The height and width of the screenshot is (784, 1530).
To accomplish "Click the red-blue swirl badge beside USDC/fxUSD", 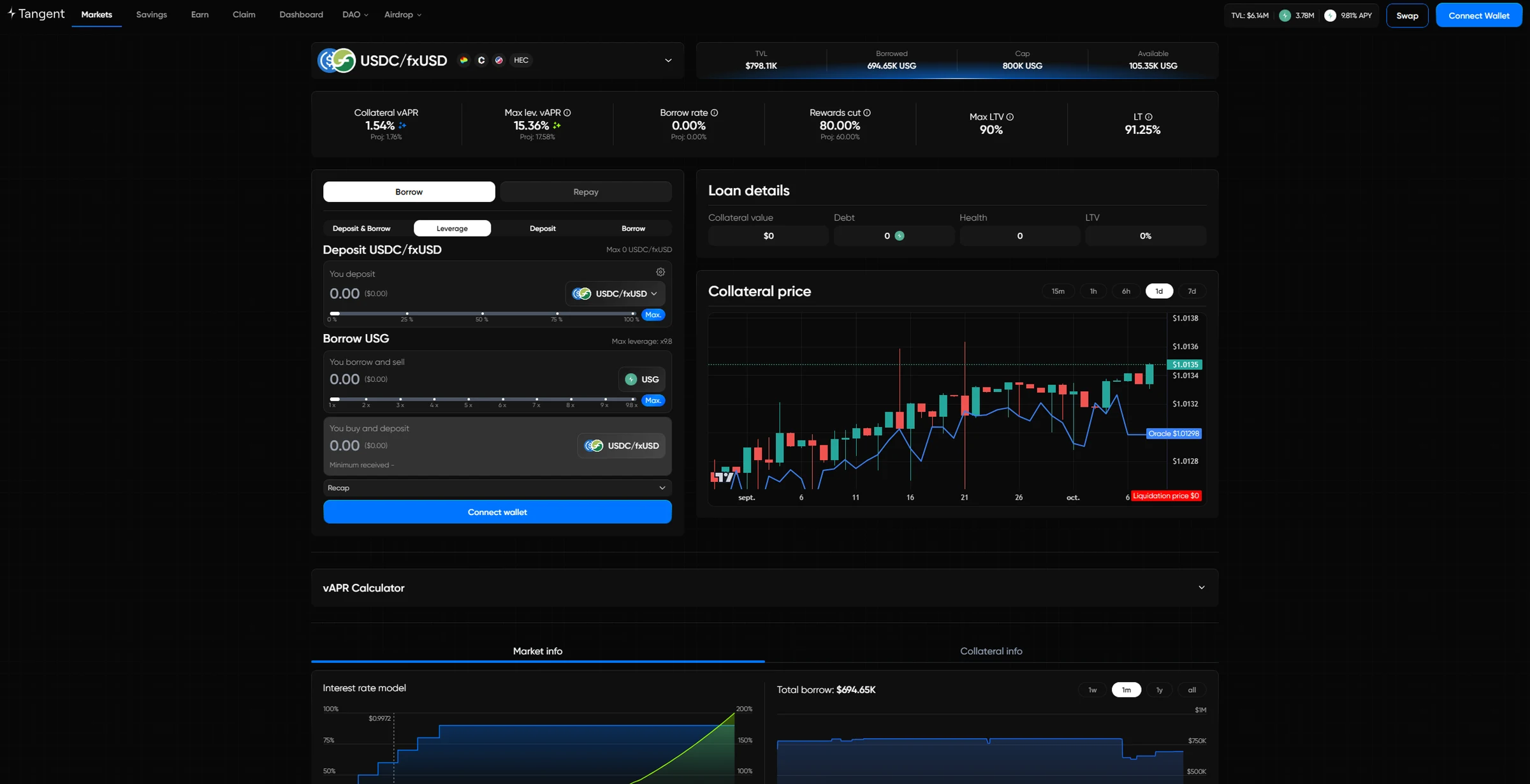I will 499,60.
